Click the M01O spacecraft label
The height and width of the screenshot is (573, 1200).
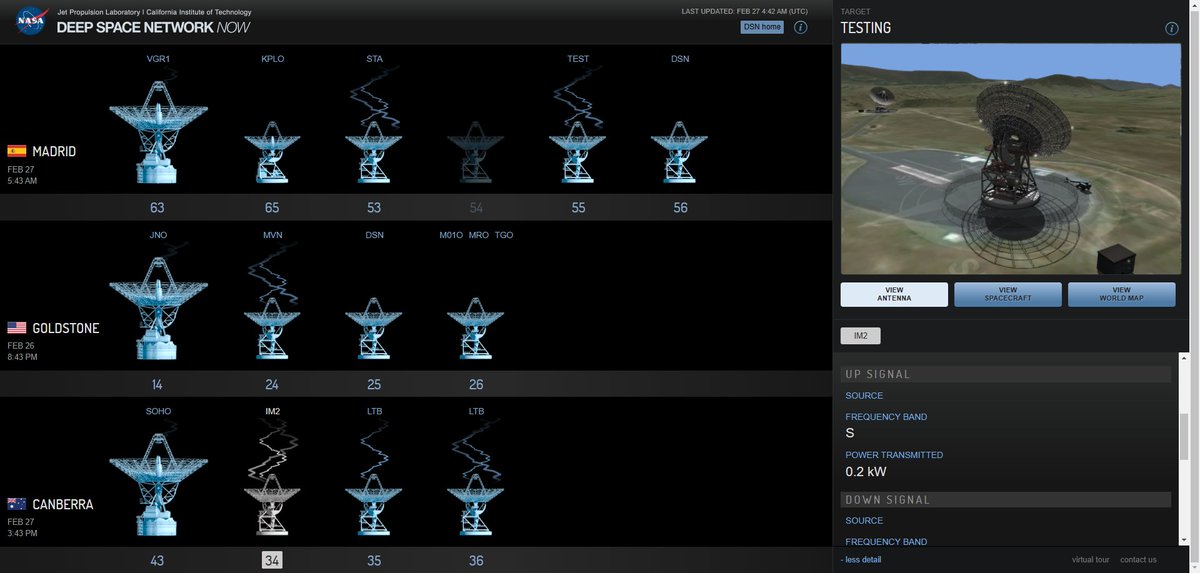tap(450, 235)
